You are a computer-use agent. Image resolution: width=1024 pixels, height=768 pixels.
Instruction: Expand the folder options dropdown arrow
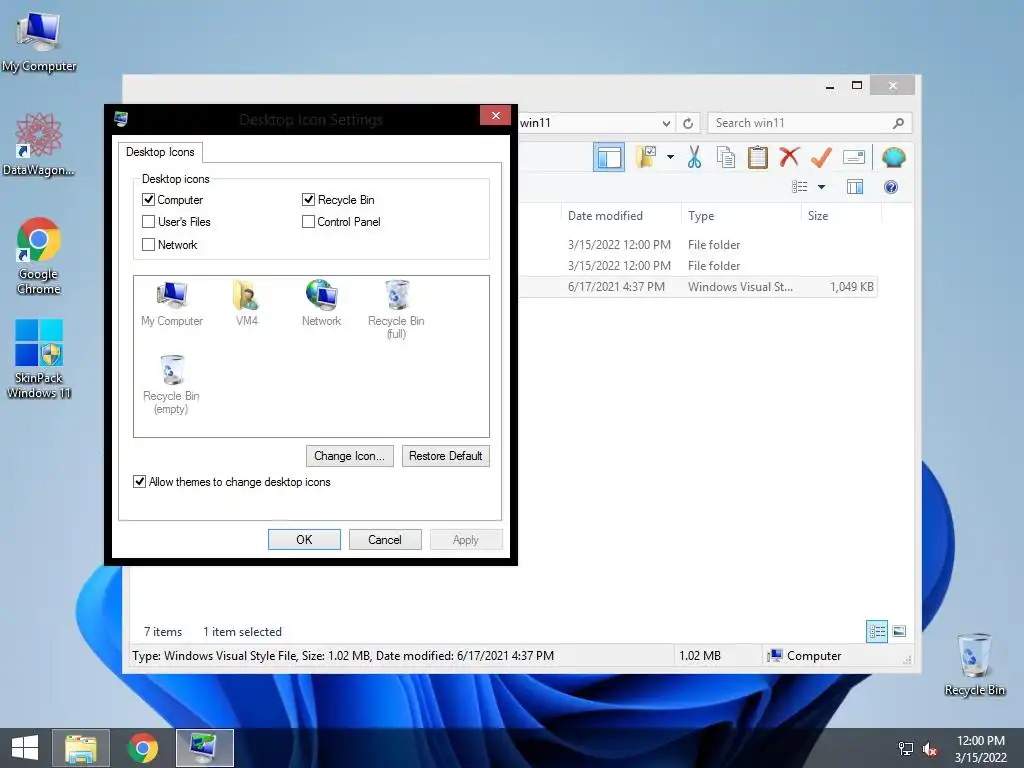coord(670,157)
